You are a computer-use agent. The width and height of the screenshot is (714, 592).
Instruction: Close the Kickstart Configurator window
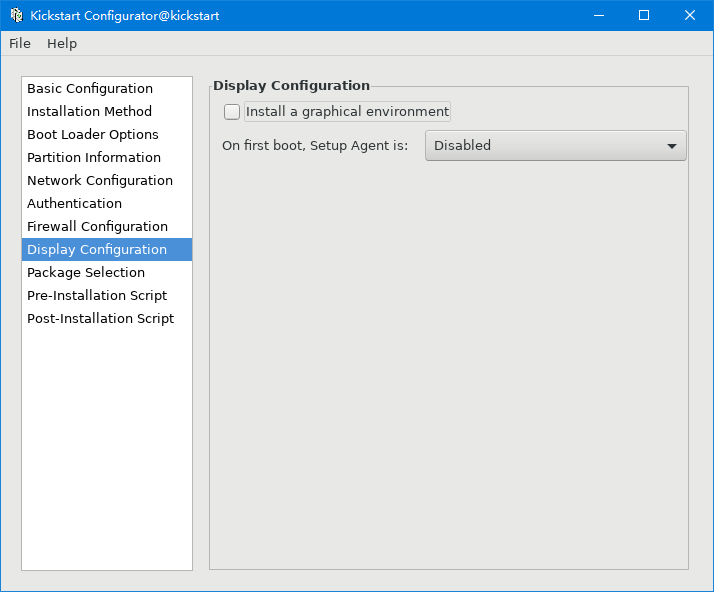(690, 15)
